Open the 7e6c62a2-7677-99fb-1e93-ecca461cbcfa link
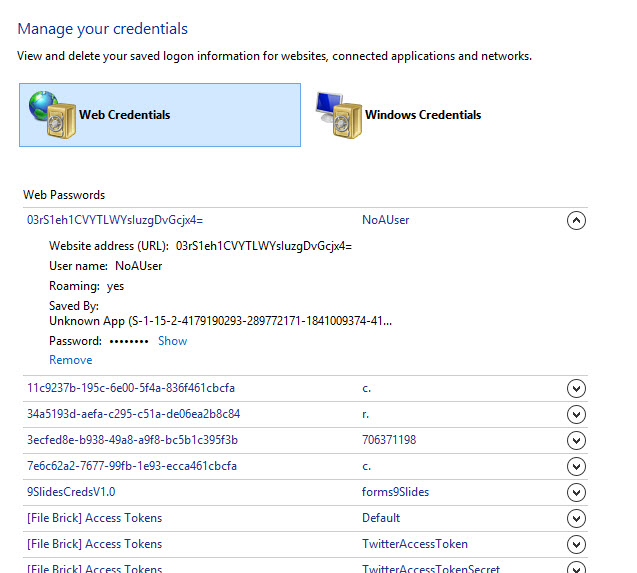 tap(132, 466)
